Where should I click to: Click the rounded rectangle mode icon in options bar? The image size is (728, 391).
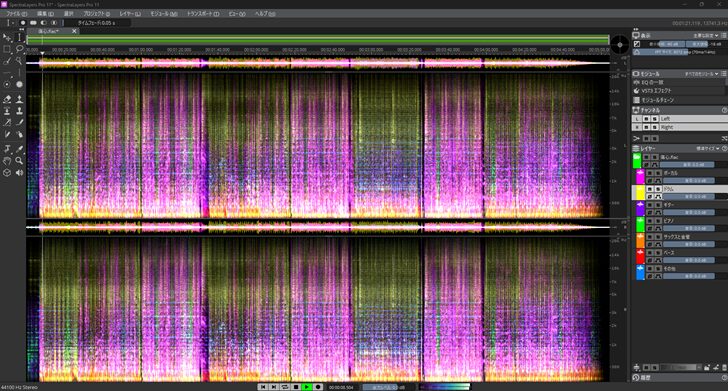[x=33, y=22]
